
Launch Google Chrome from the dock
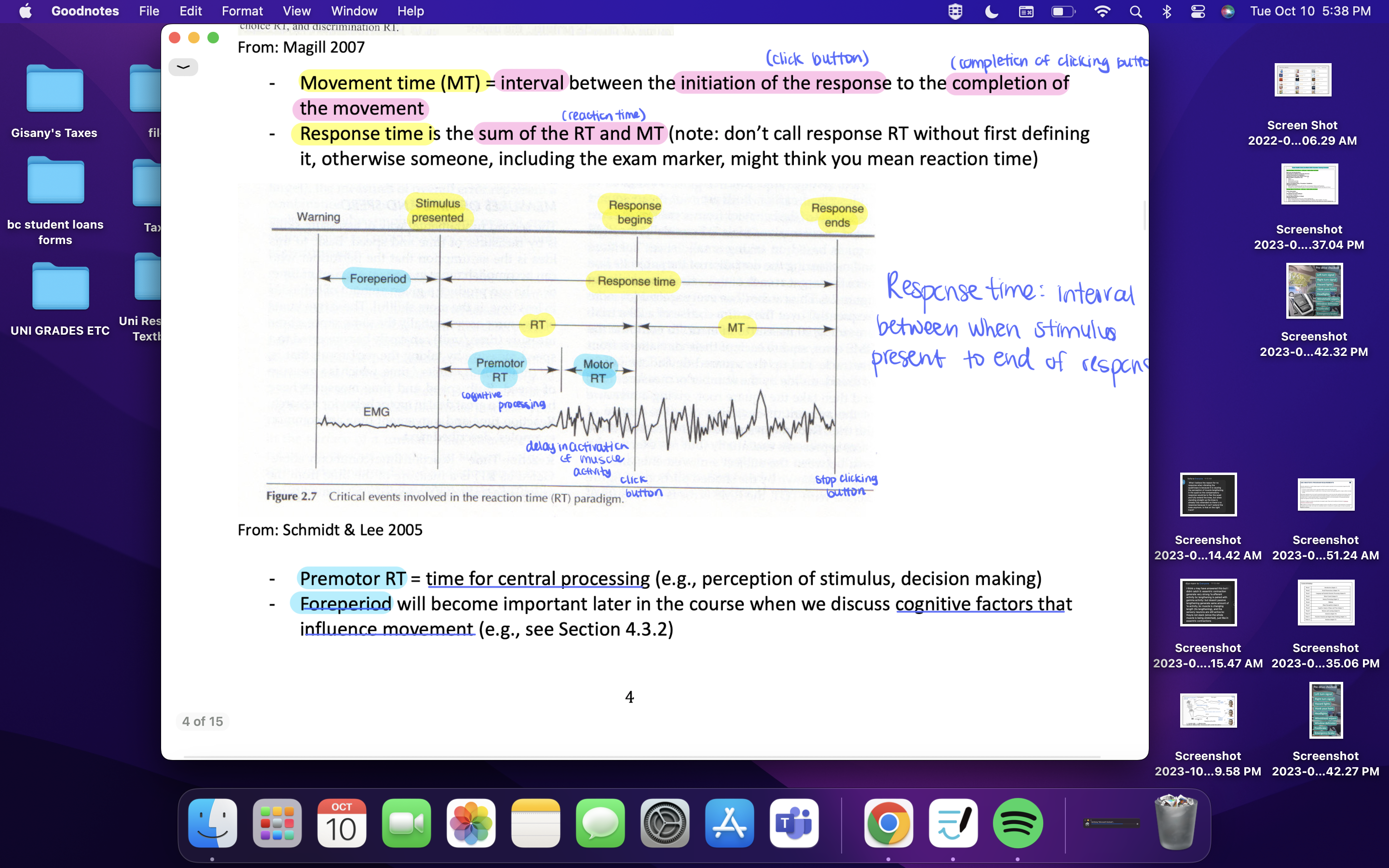888,823
